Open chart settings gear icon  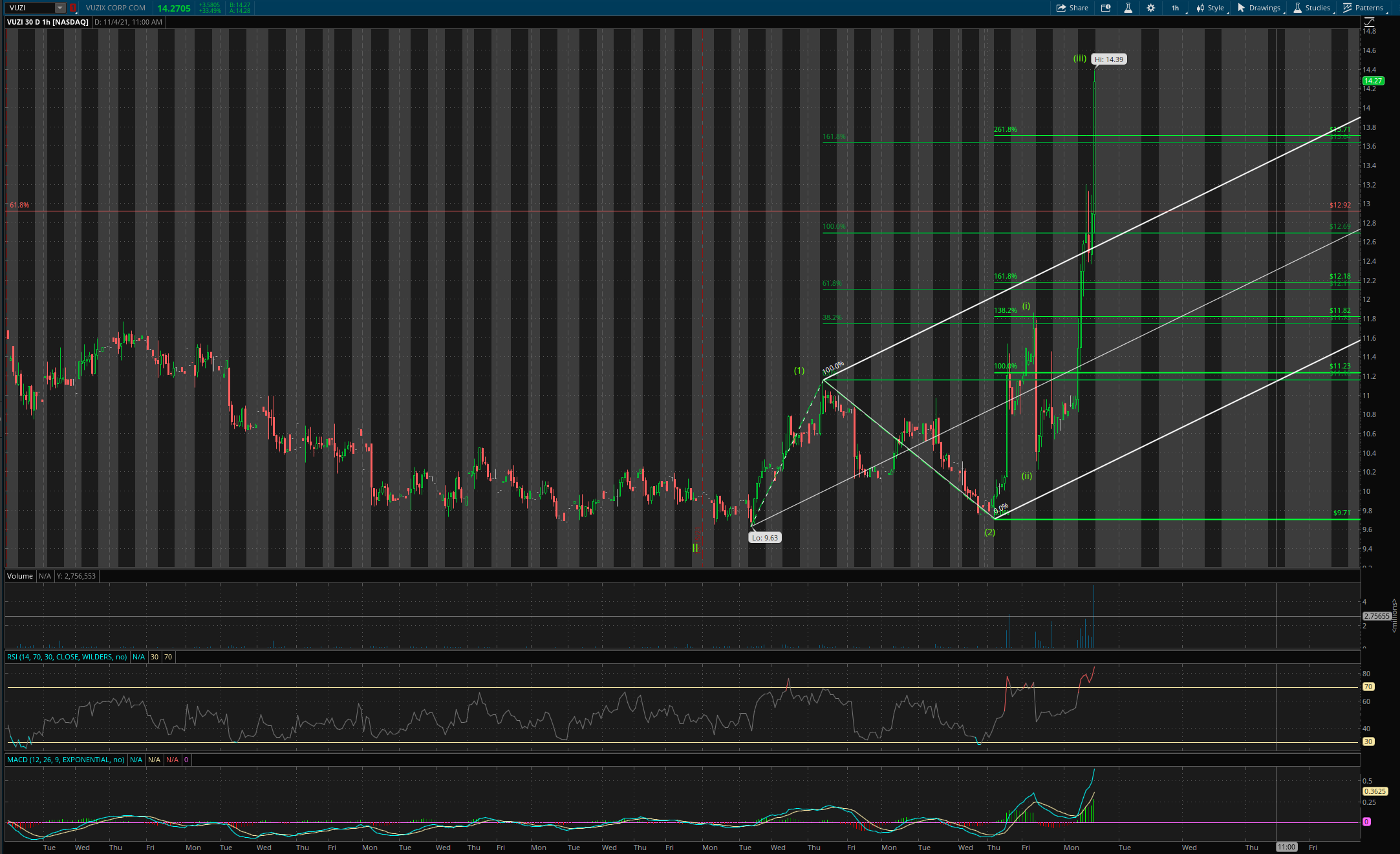pyautogui.click(x=1150, y=8)
